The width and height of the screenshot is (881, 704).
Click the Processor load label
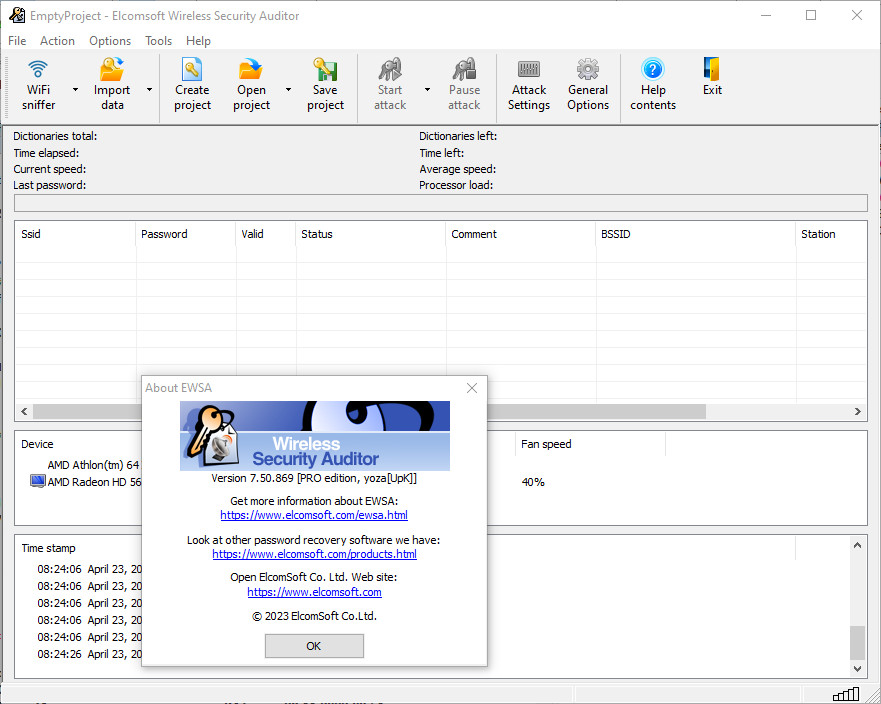pyautogui.click(x=456, y=185)
